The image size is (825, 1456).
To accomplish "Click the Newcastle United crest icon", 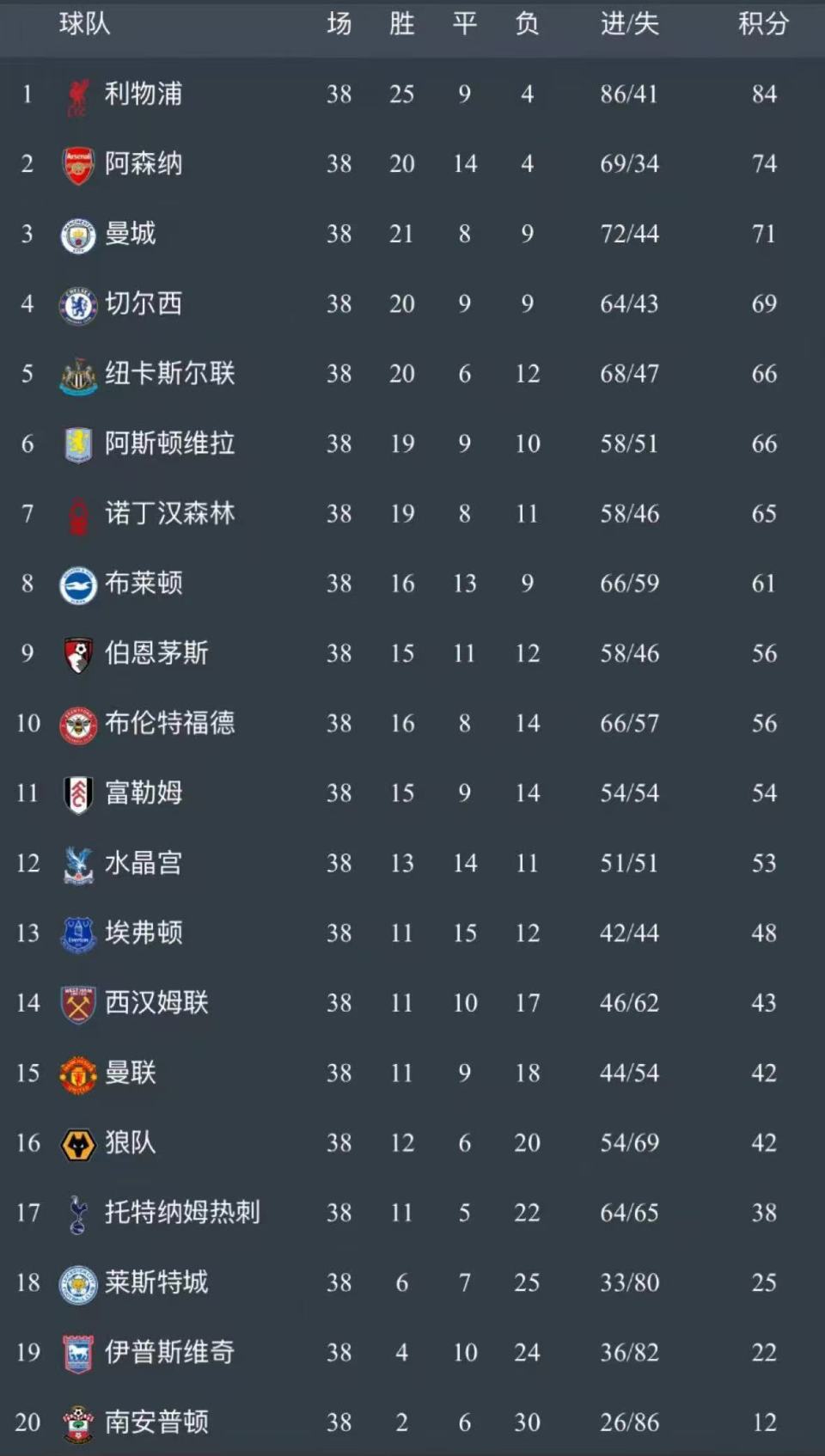I will 78,376.
